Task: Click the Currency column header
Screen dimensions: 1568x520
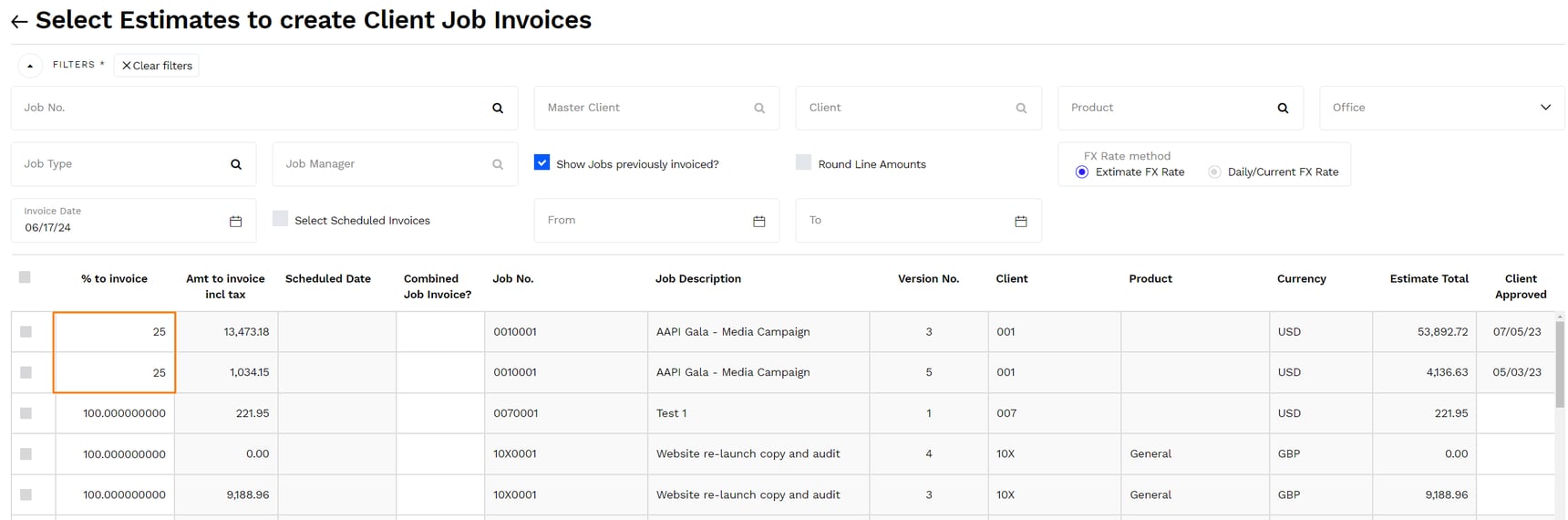Action: pos(1301,279)
